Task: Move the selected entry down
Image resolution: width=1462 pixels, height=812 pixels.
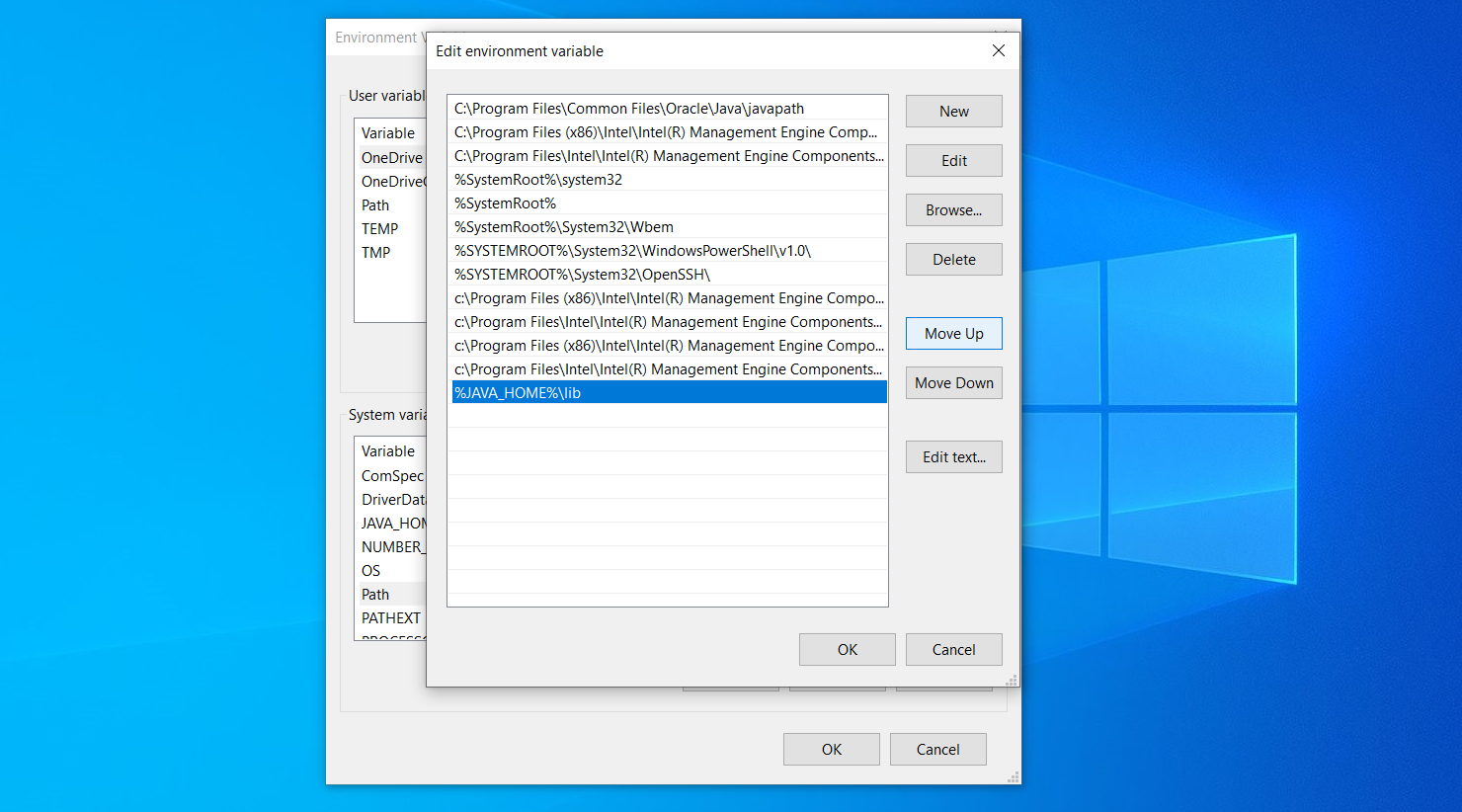Action: (953, 383)
